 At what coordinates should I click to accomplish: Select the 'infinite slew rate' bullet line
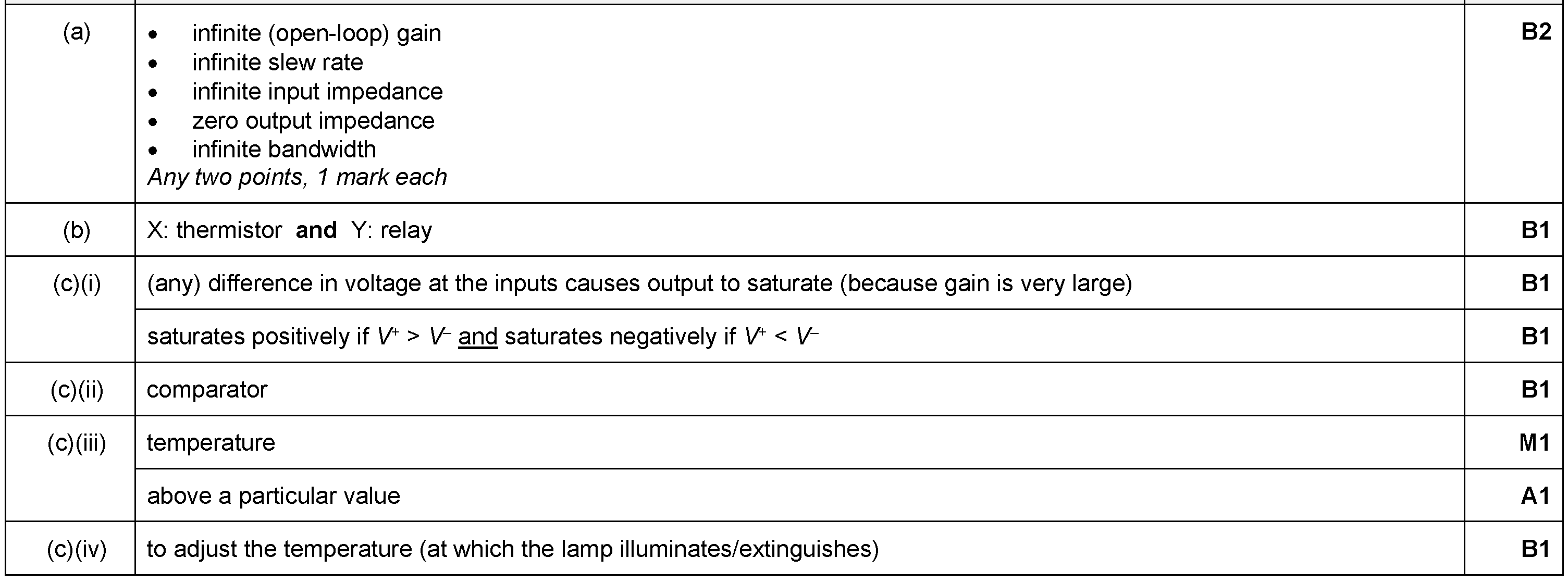[278, 62]
